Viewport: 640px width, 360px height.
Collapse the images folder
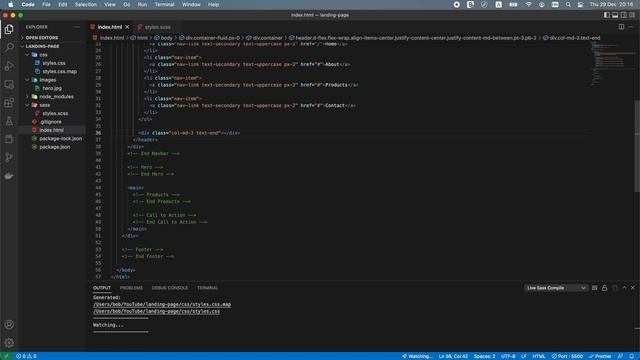coord(48,80)
